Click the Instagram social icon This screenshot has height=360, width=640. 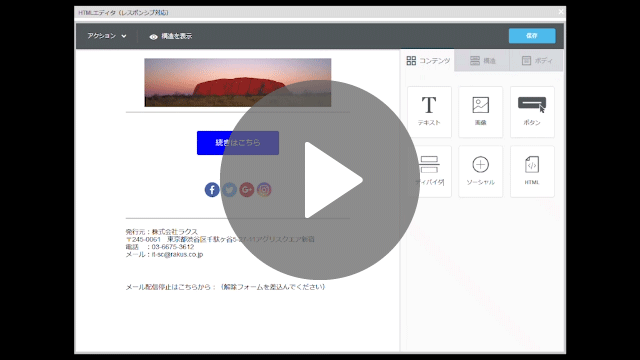(264, 190)
